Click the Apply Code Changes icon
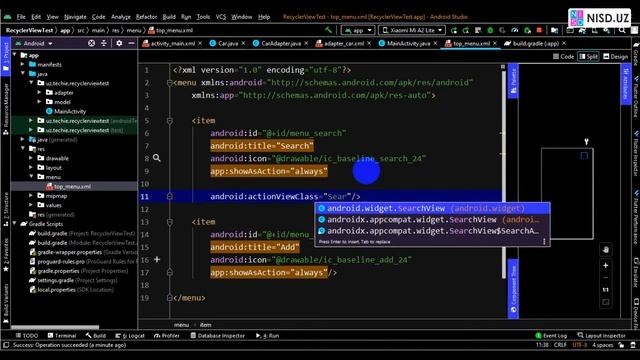This screenshot has width=640, height=360. [x=478, y=30]
